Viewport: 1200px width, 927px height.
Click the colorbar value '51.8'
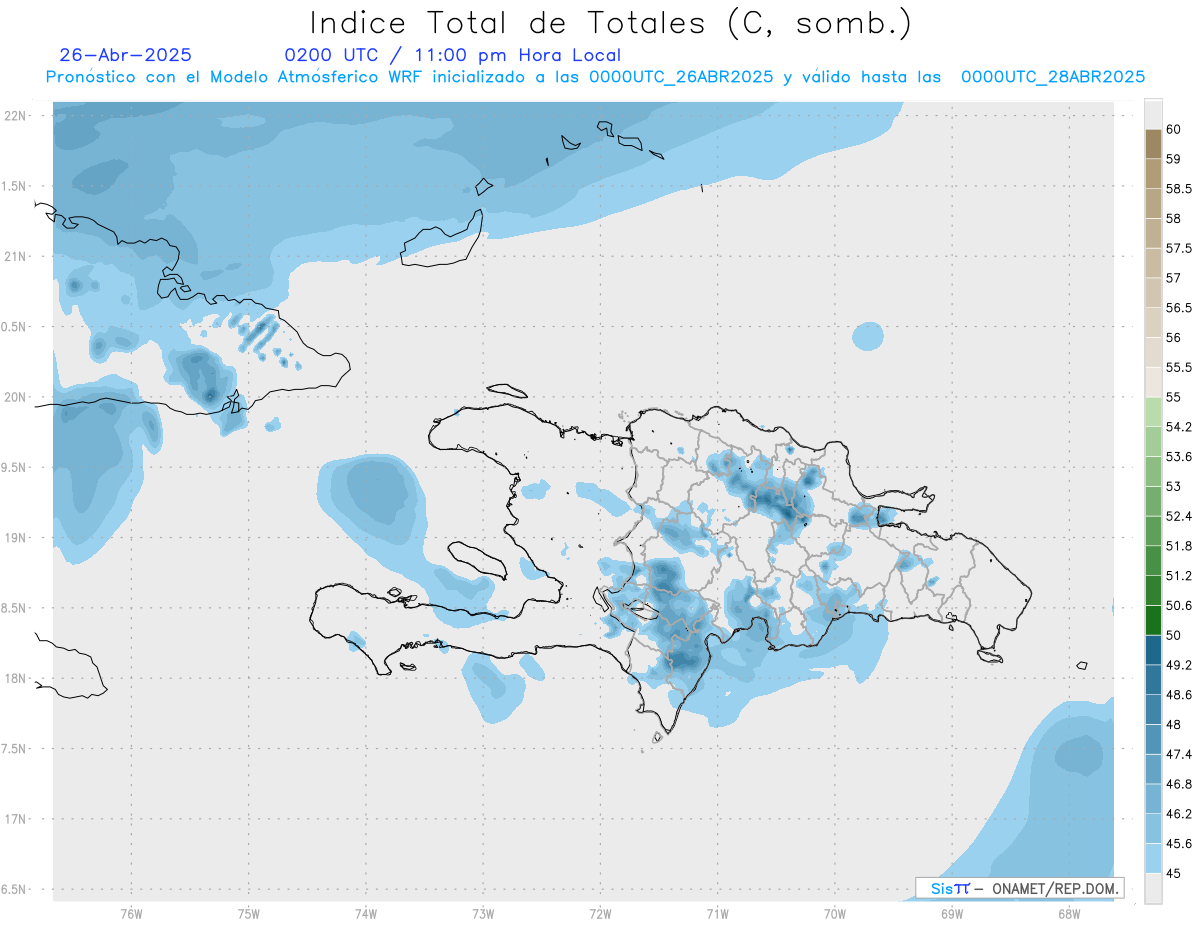(1179, 546)
